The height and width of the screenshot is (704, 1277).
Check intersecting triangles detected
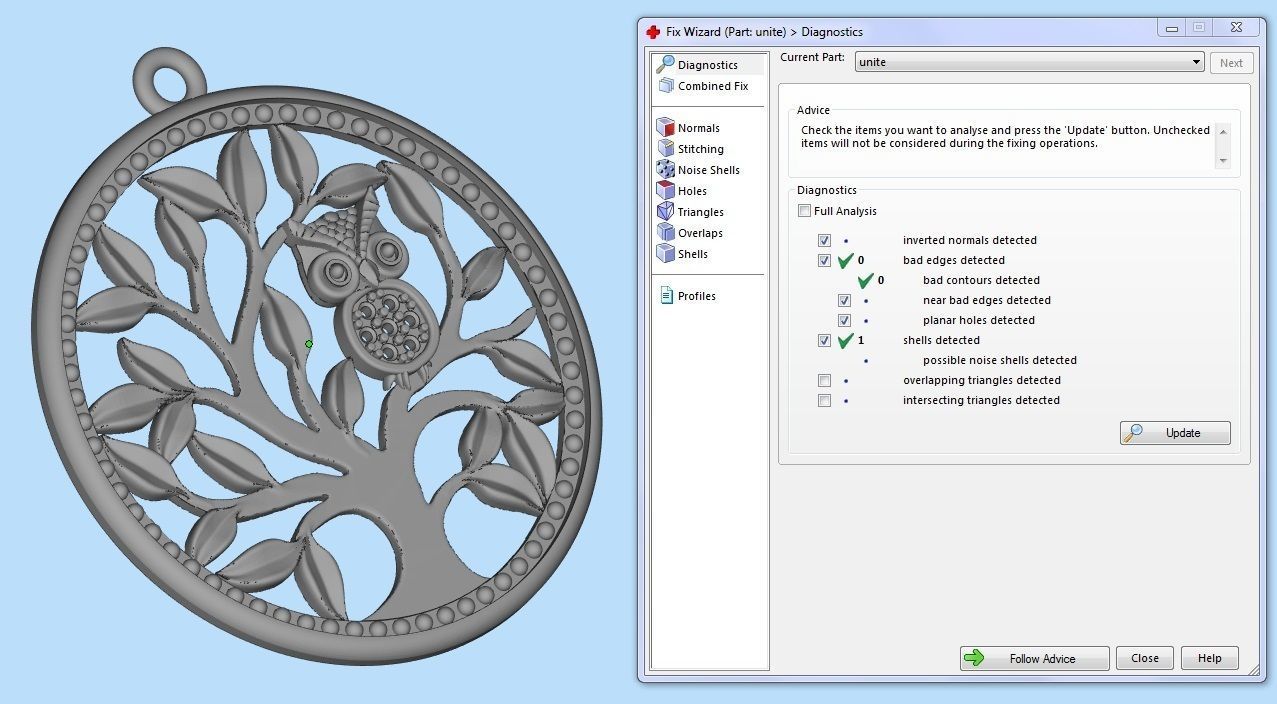824,400
